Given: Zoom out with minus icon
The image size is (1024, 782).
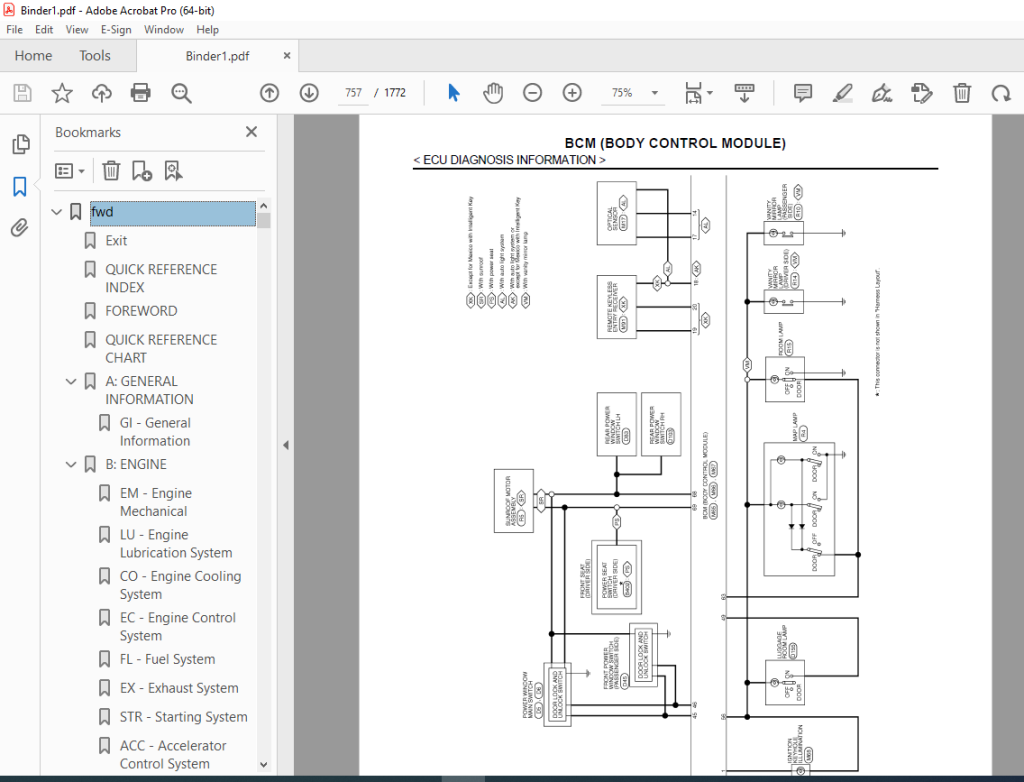Looking at the screenshot, I should click(x=532, y=93).
